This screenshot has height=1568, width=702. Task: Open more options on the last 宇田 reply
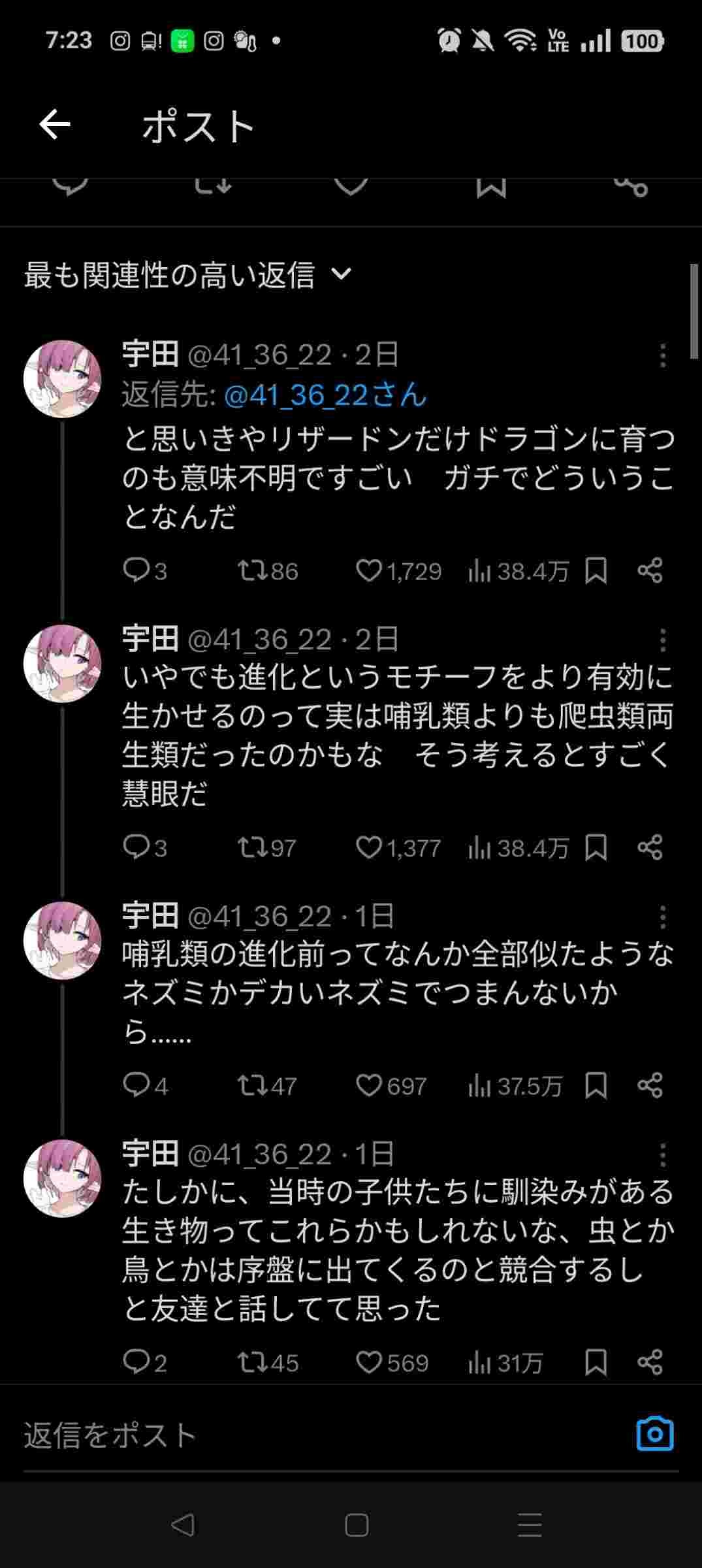tap(662, 1155)
